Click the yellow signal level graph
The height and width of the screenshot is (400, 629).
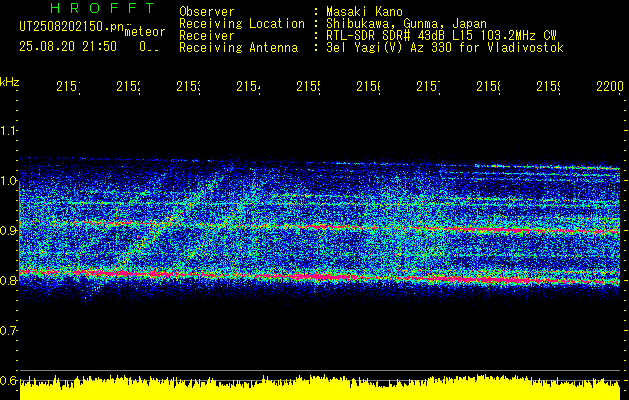tap(320, 388)
